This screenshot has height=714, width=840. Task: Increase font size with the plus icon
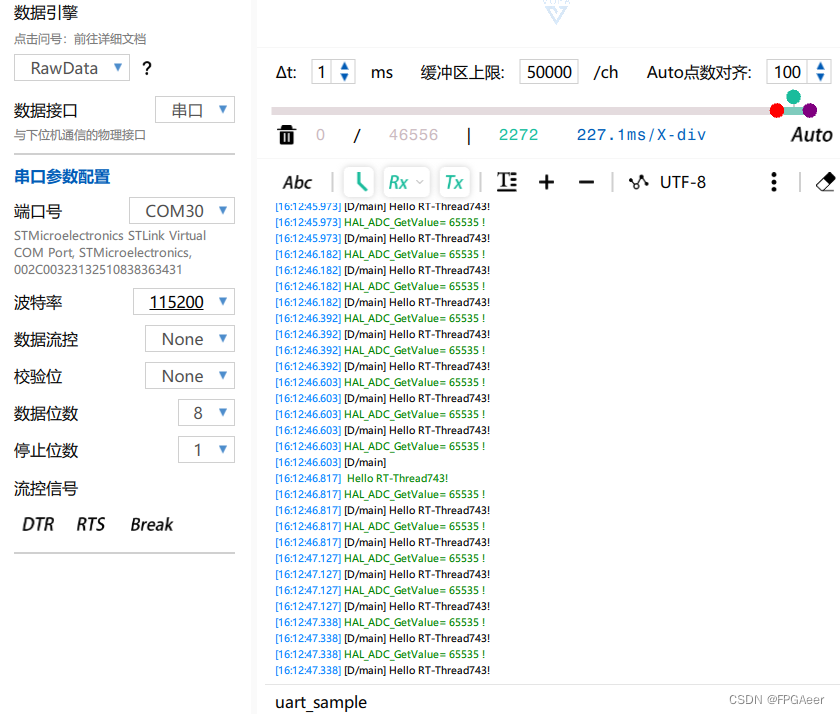tap(546, 182)
